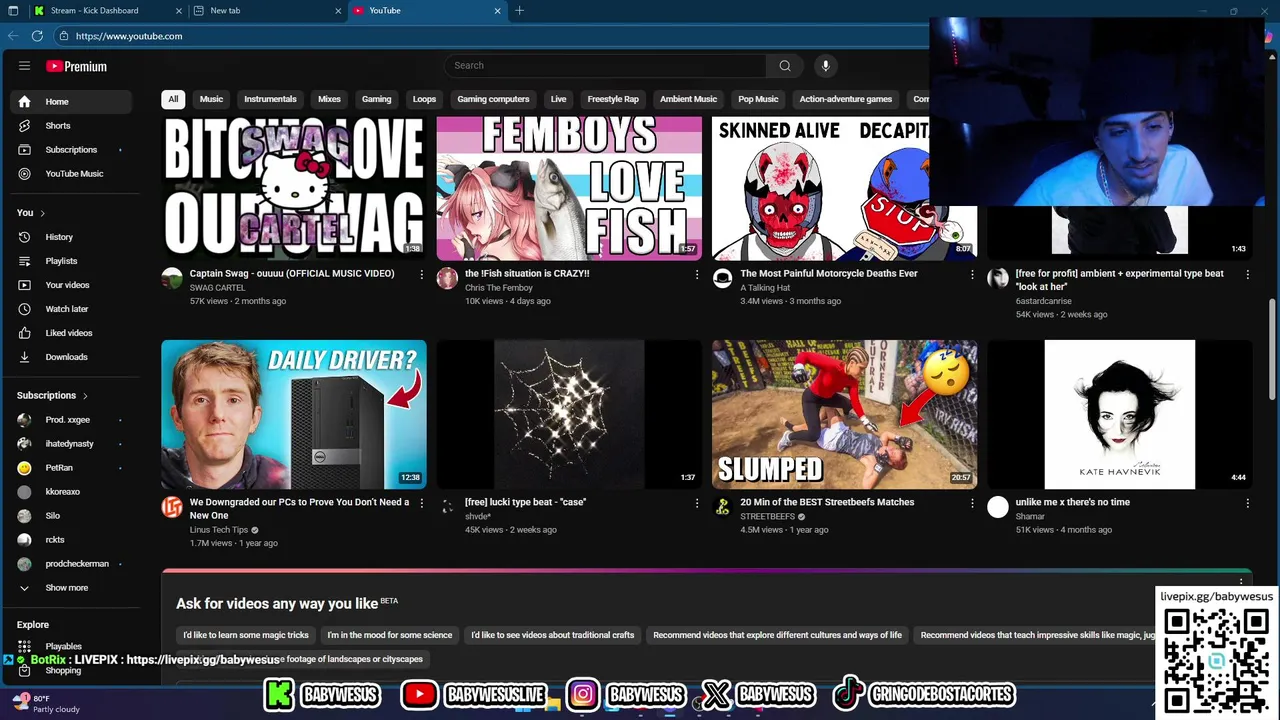Select the All filter chip
The width and height of the screenshot is (1280, 720).
[x=173, y=99]
